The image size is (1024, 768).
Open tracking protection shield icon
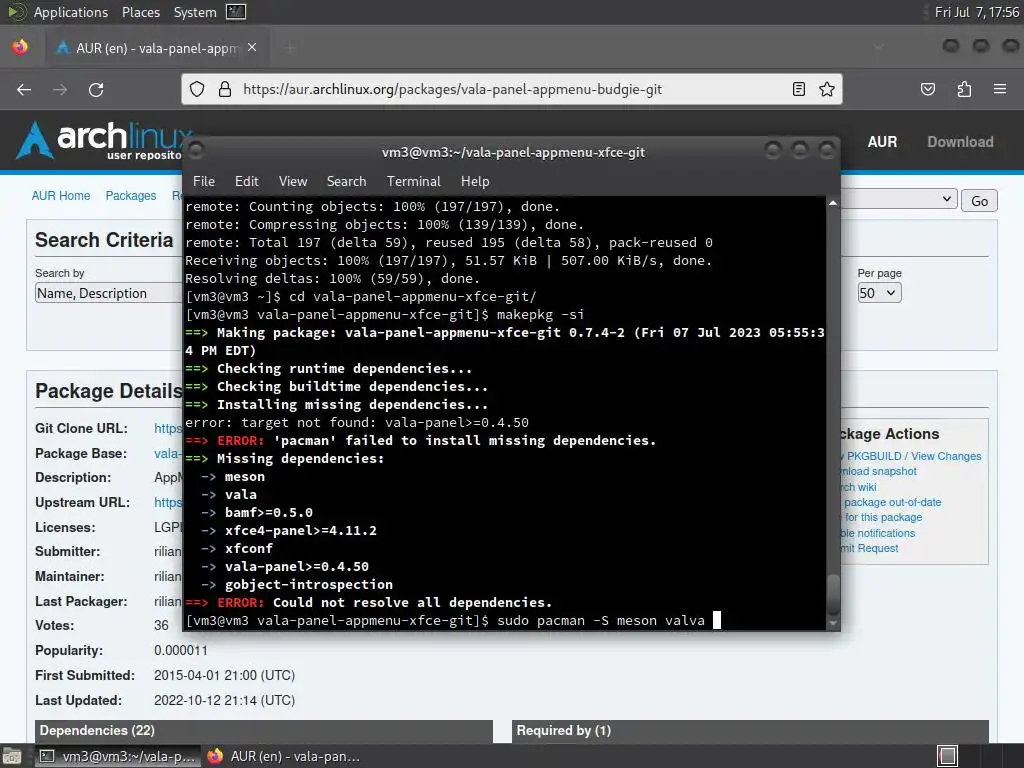(197, 89)
